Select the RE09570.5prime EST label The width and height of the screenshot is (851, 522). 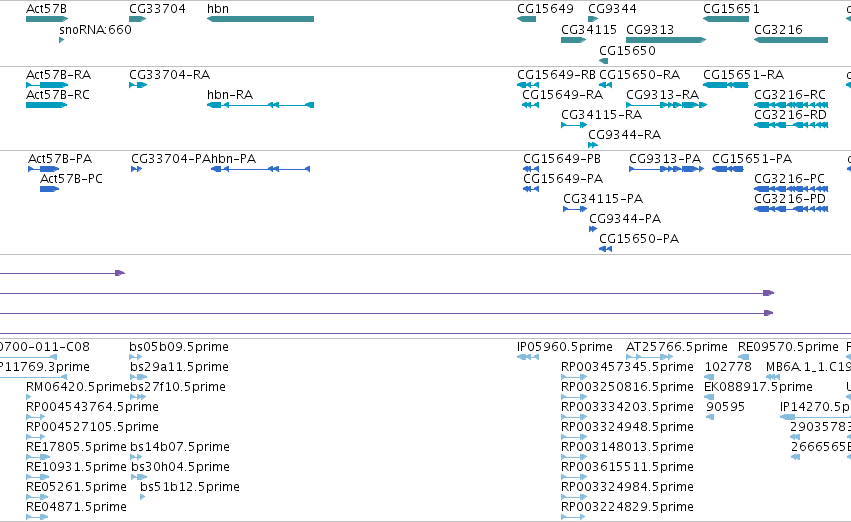point(788,347)
